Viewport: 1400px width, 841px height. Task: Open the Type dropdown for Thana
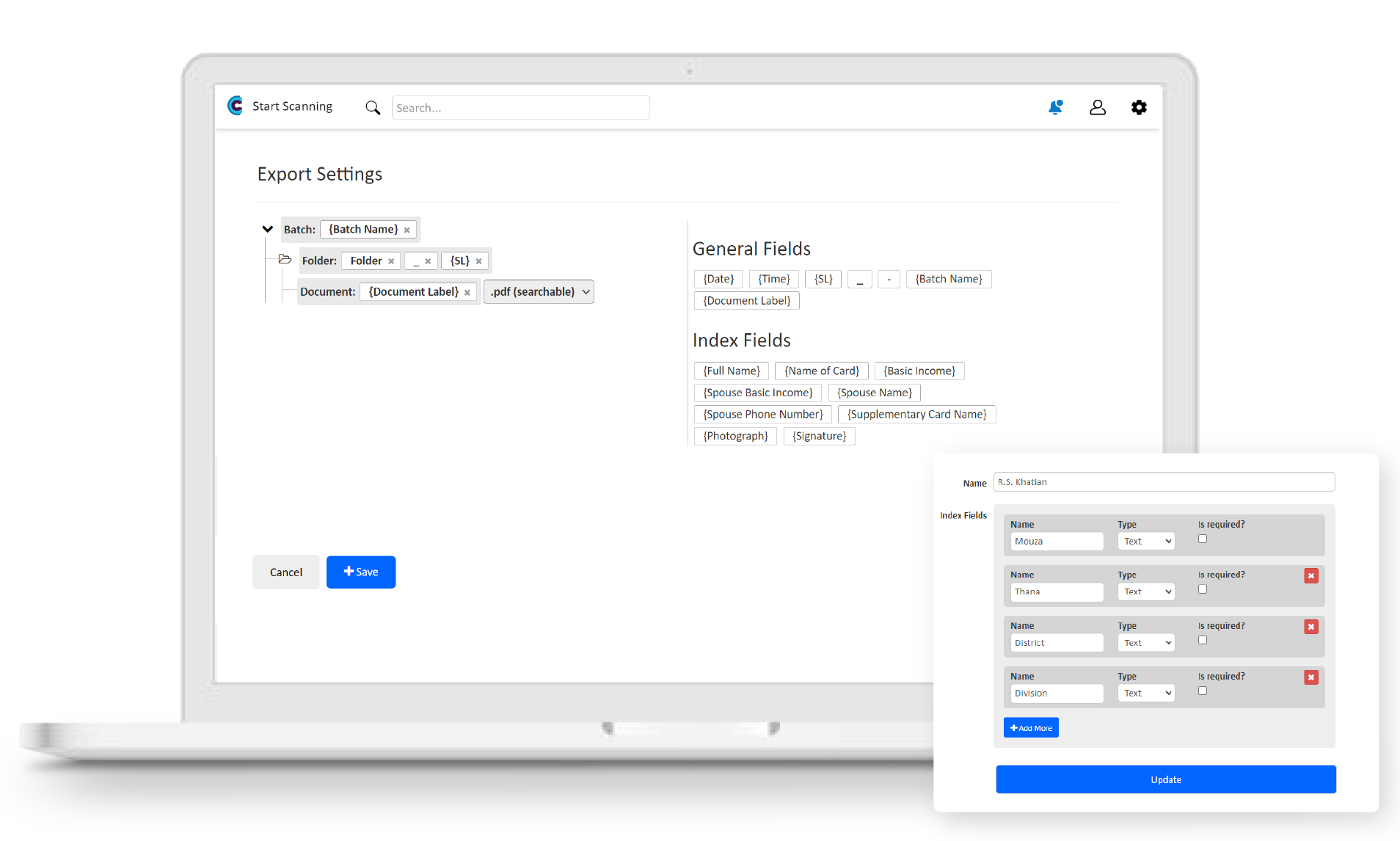pyautogui.click(x=1146, y=591)
